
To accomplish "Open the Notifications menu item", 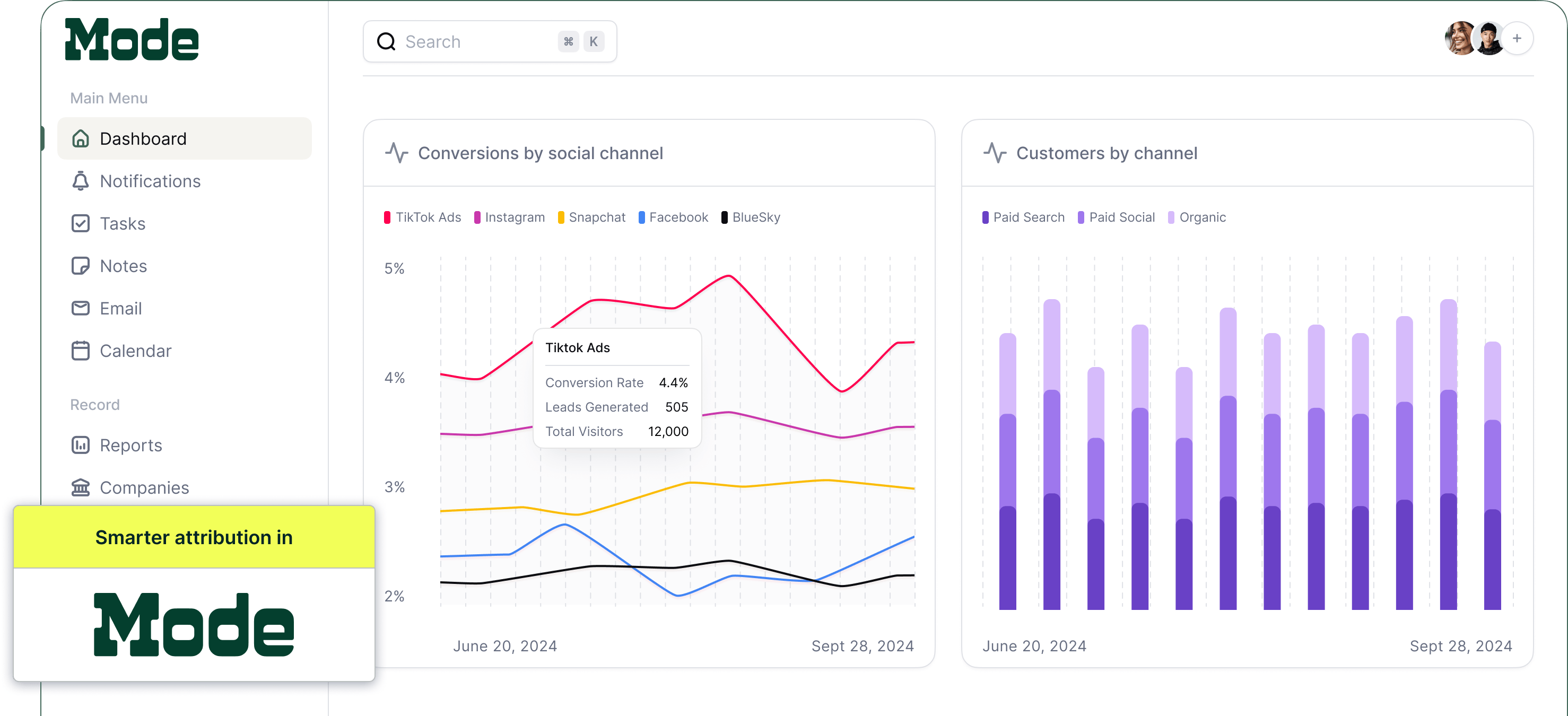I will (150, 181).
